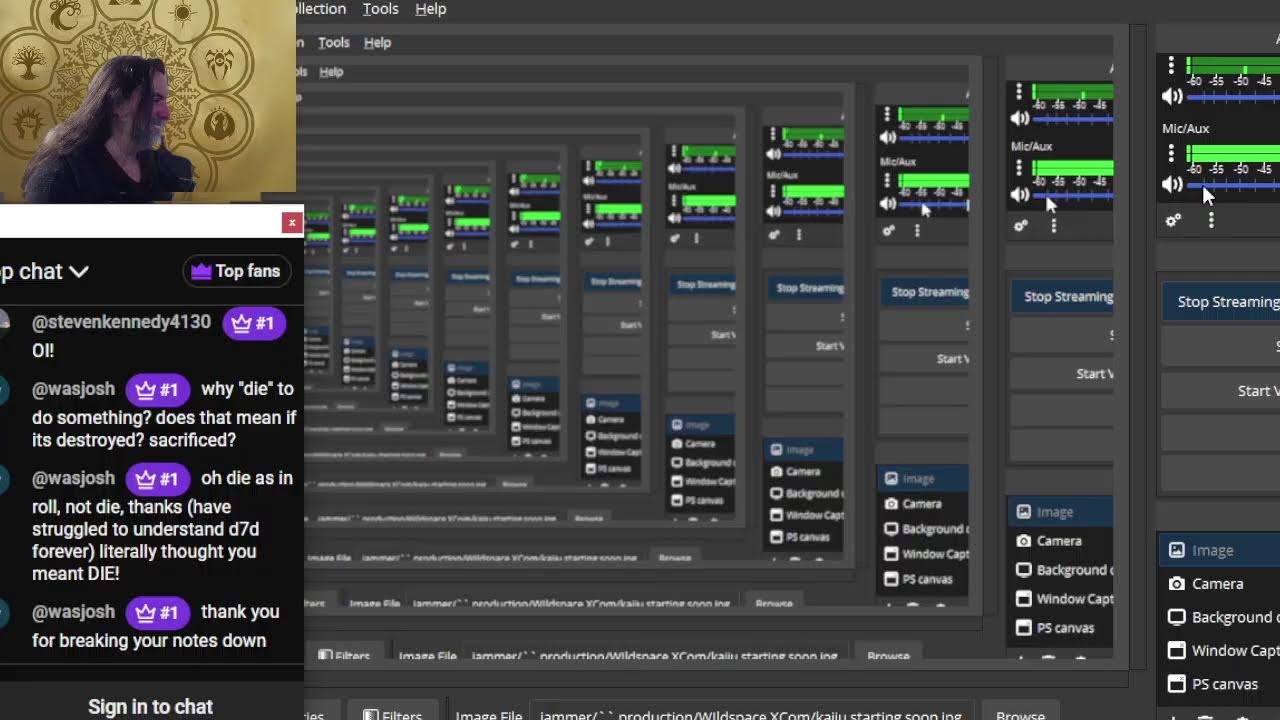Click Top fans button in chat
Image resolution: width=1280 pixels, height=720 pixels.
pyautogui.click(x=236, y=271)
